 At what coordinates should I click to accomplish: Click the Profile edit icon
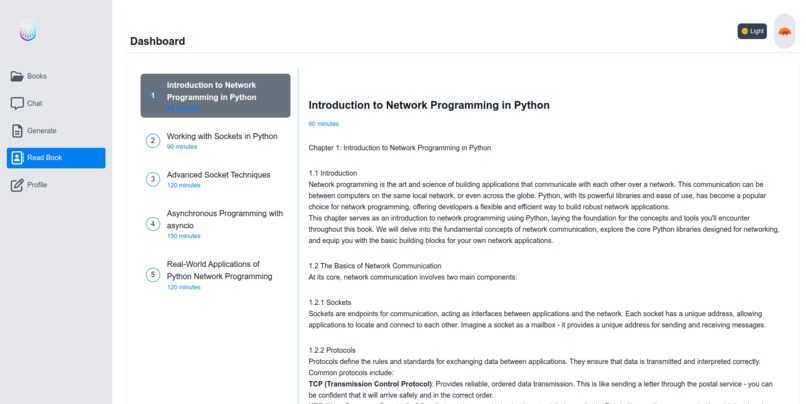(17, 185)
